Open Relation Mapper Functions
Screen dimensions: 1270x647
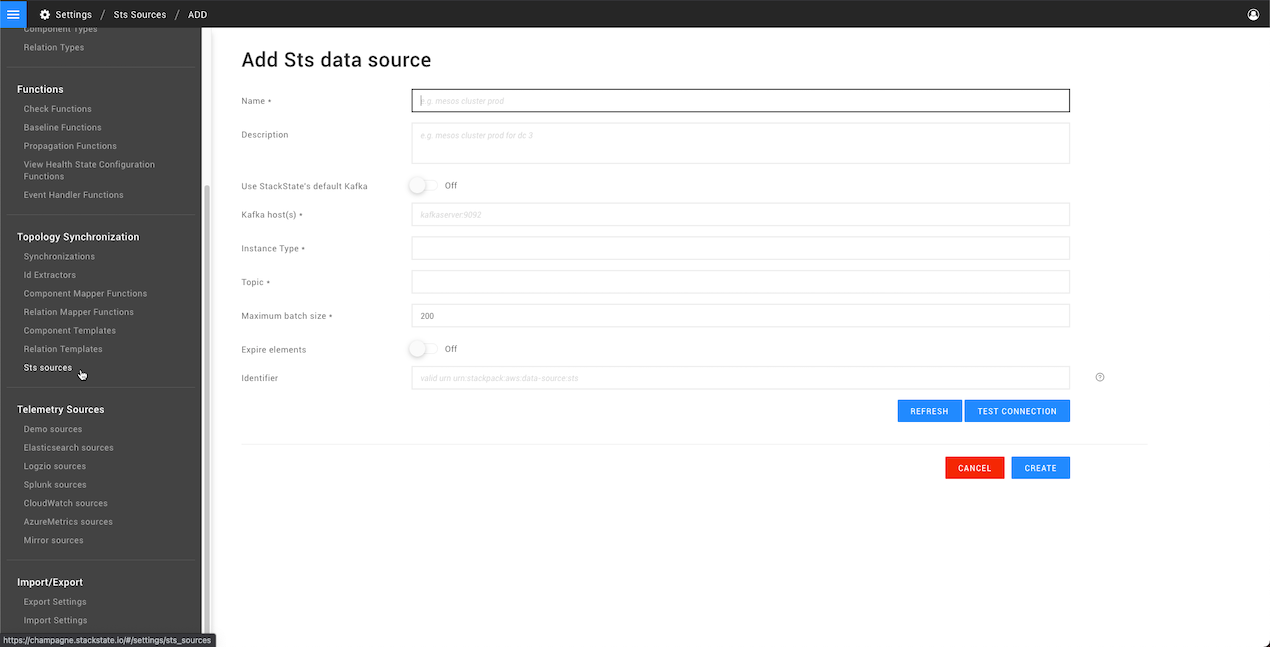(78, 312)
